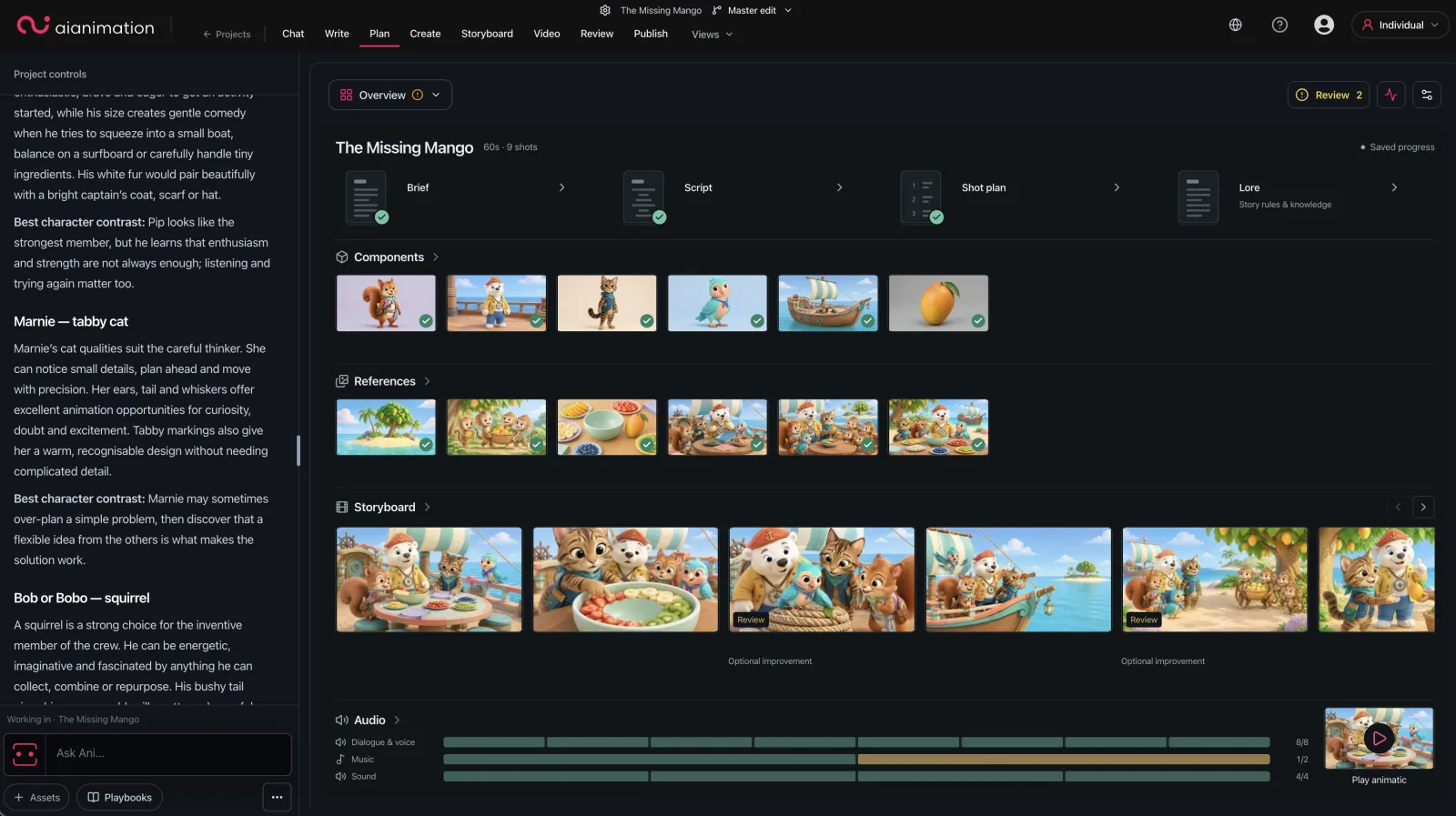Open the more options ellipsis button

click(277, 797)
